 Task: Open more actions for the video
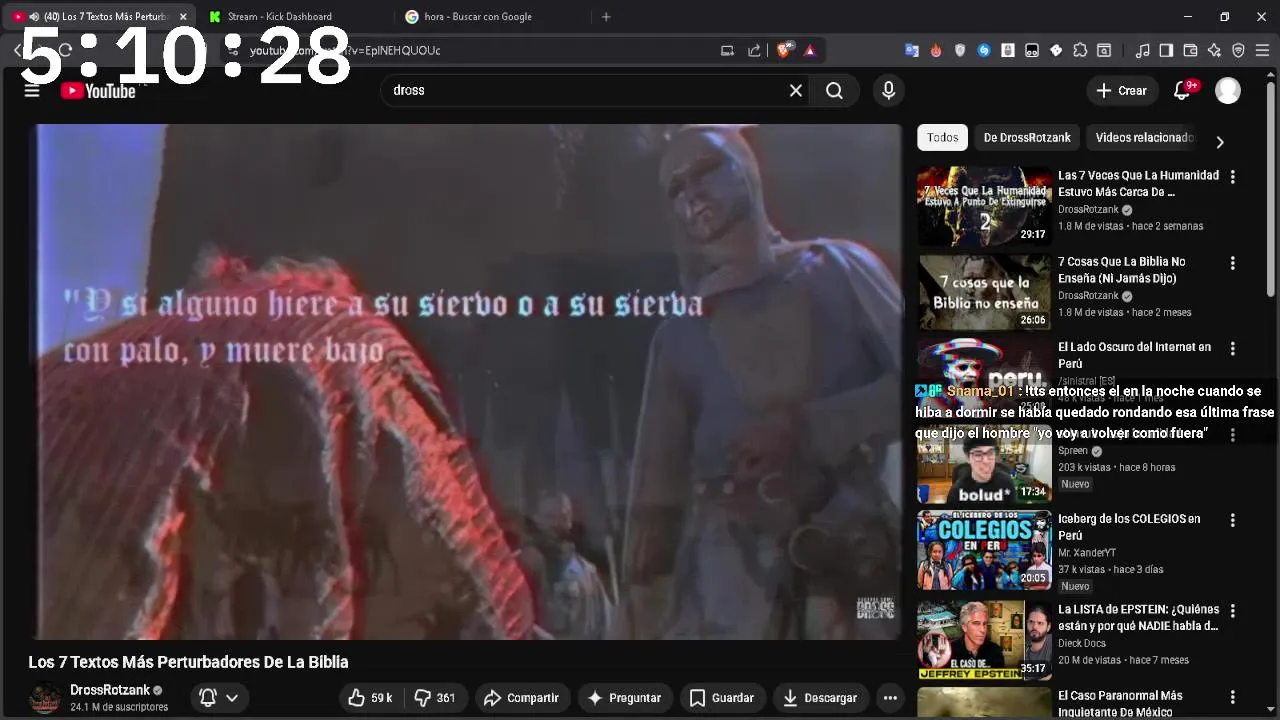pyautogui.click(x=890, y=698)
